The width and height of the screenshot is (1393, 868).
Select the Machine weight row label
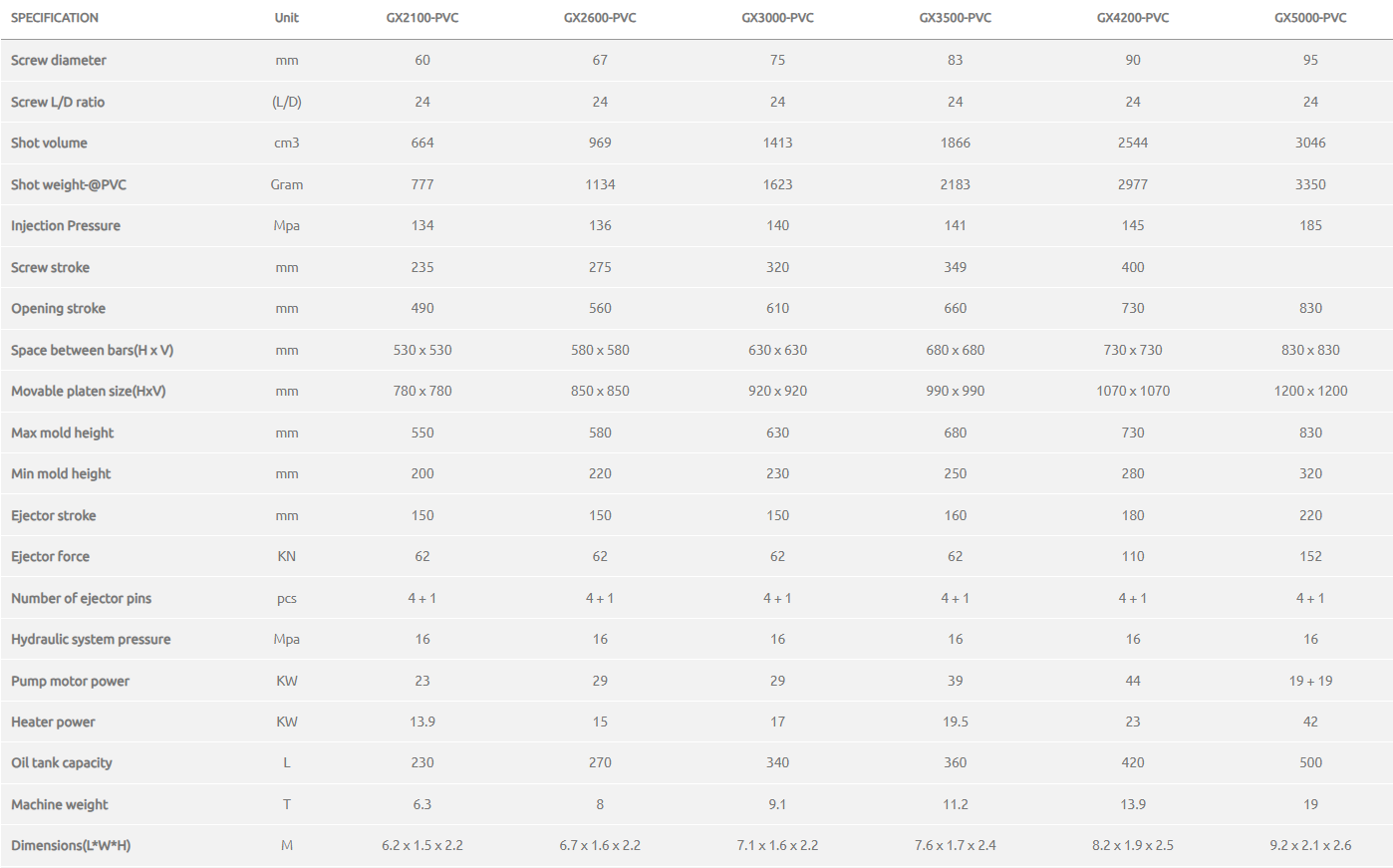tap(60, 805)
